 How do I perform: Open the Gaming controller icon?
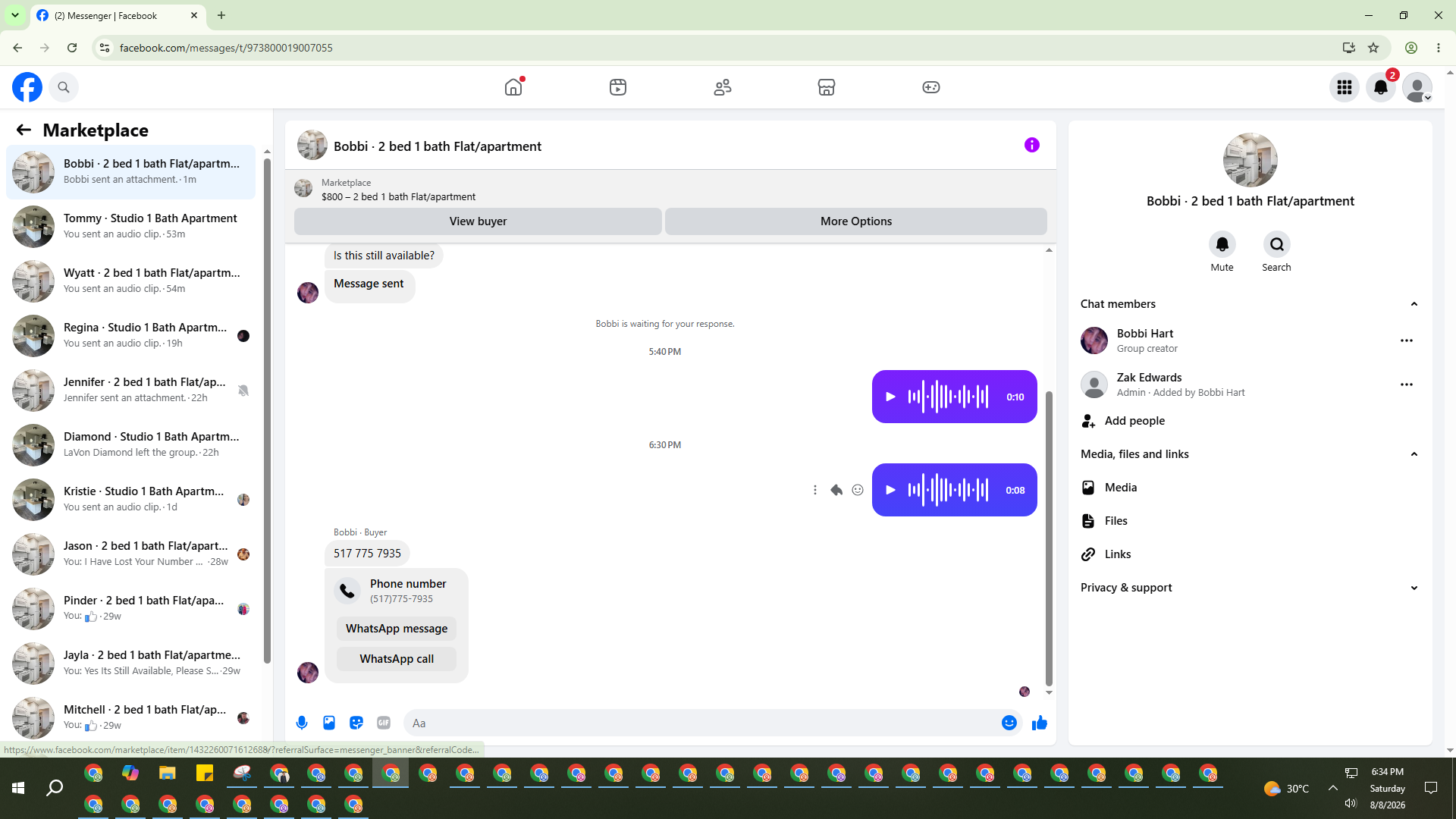click(931, 87)
